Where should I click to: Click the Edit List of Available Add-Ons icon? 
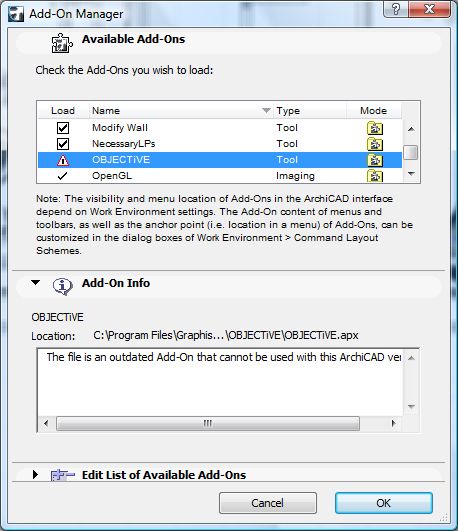[63, 475]
